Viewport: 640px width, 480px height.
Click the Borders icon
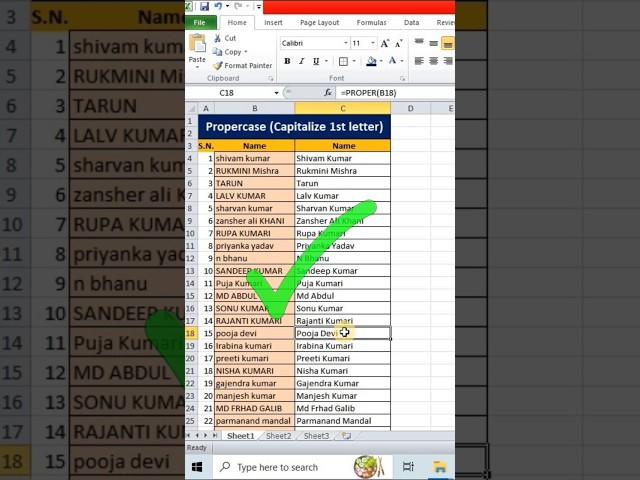[344, 61]
